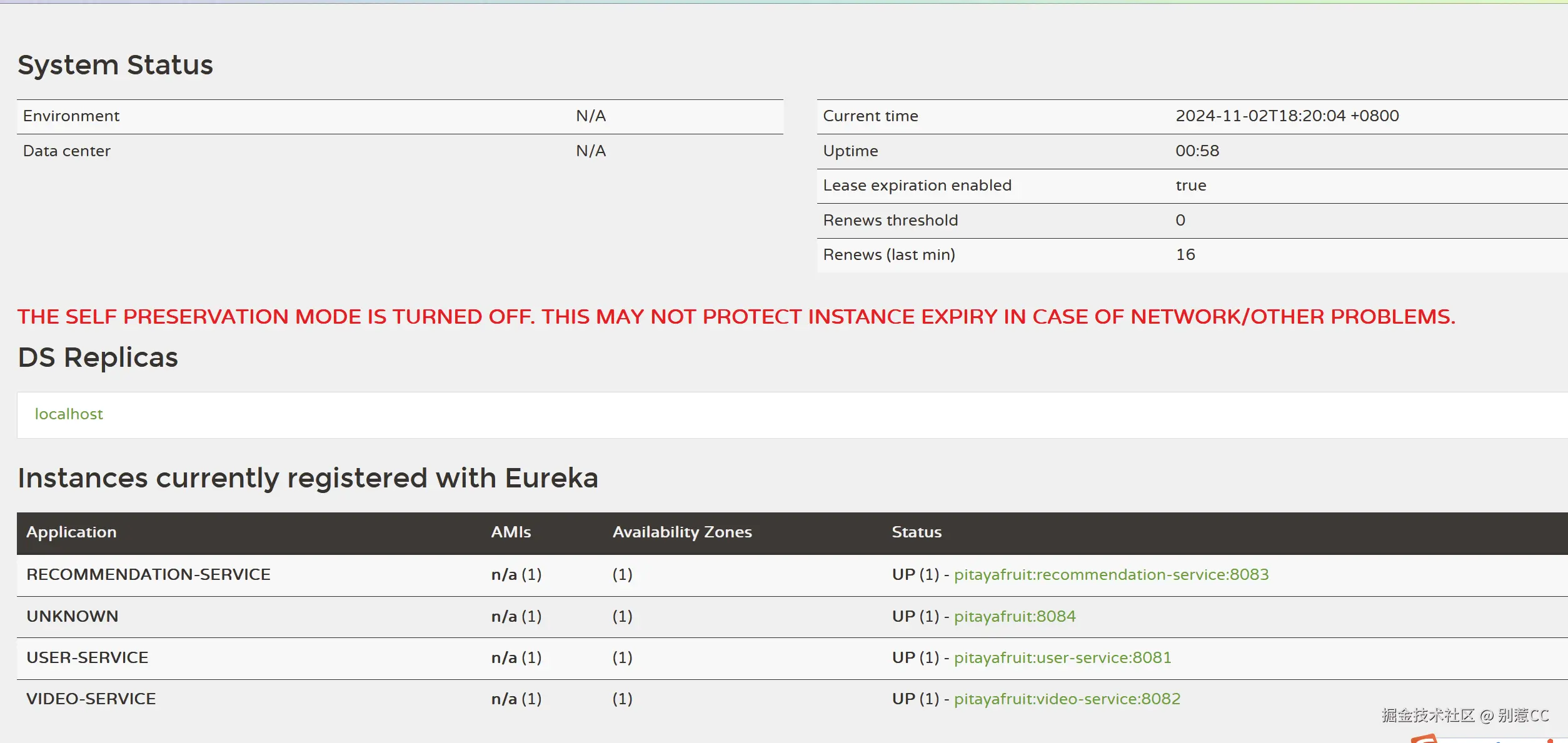
Task: Click the Uptime value 00:58
Action: click(x=1197, y=151)
